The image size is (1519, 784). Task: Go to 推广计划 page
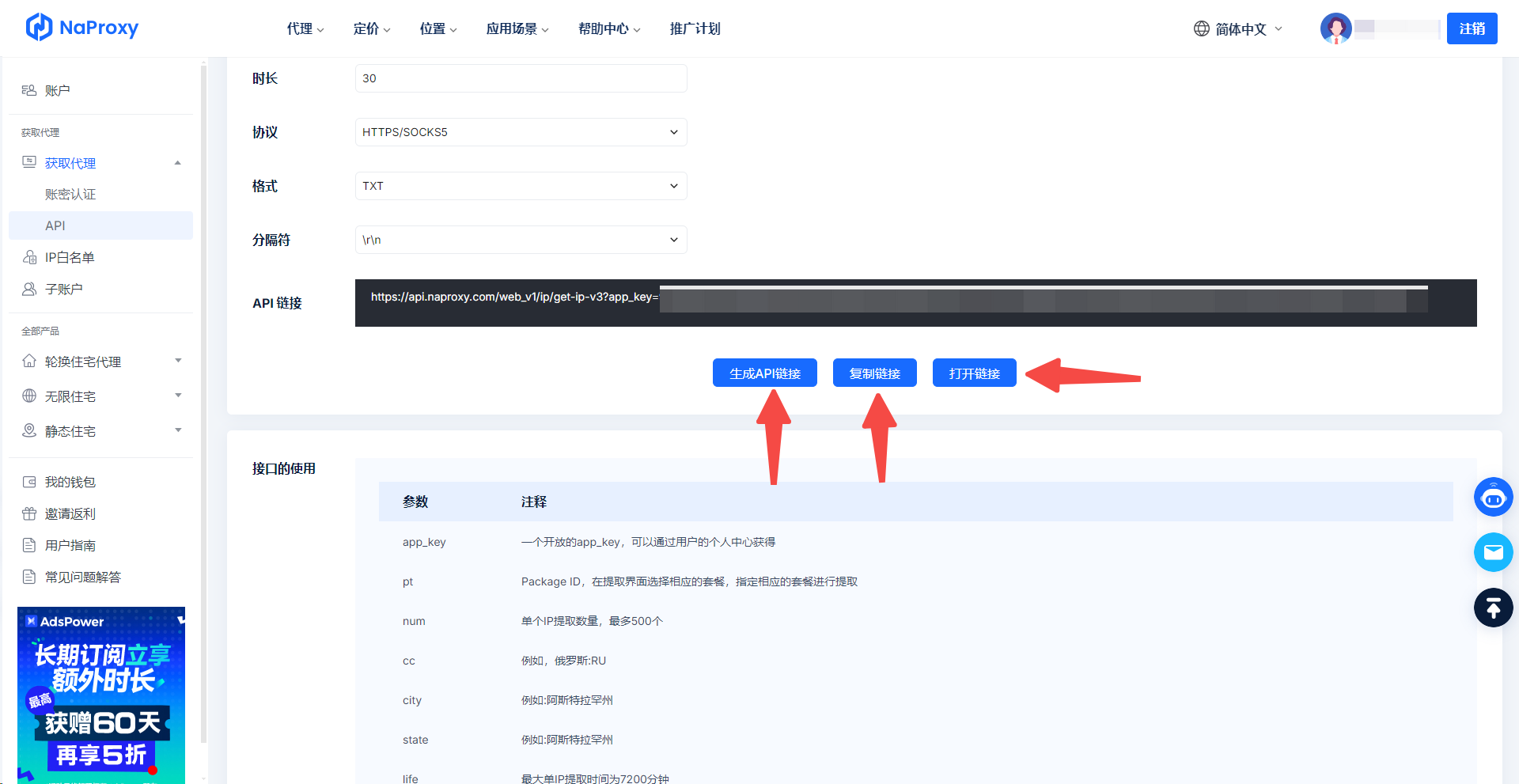(695, 28)
